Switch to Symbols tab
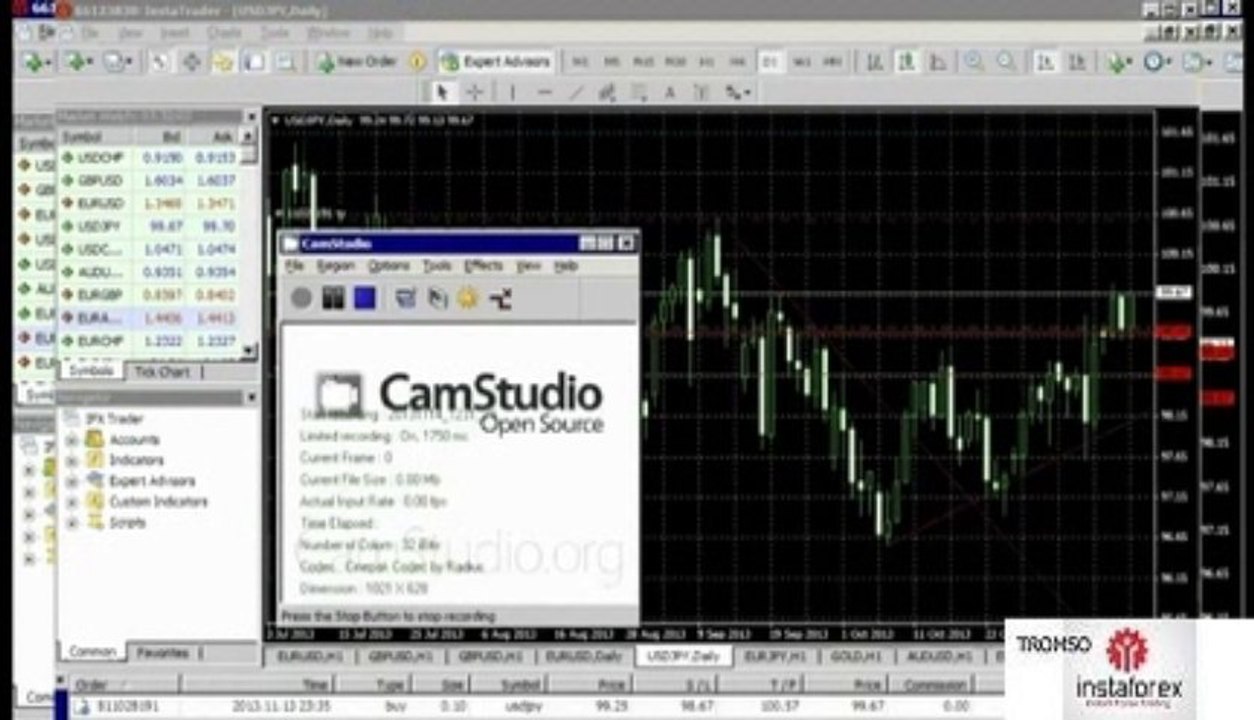Screen dimensions: 1254x720 pos(91,371)
